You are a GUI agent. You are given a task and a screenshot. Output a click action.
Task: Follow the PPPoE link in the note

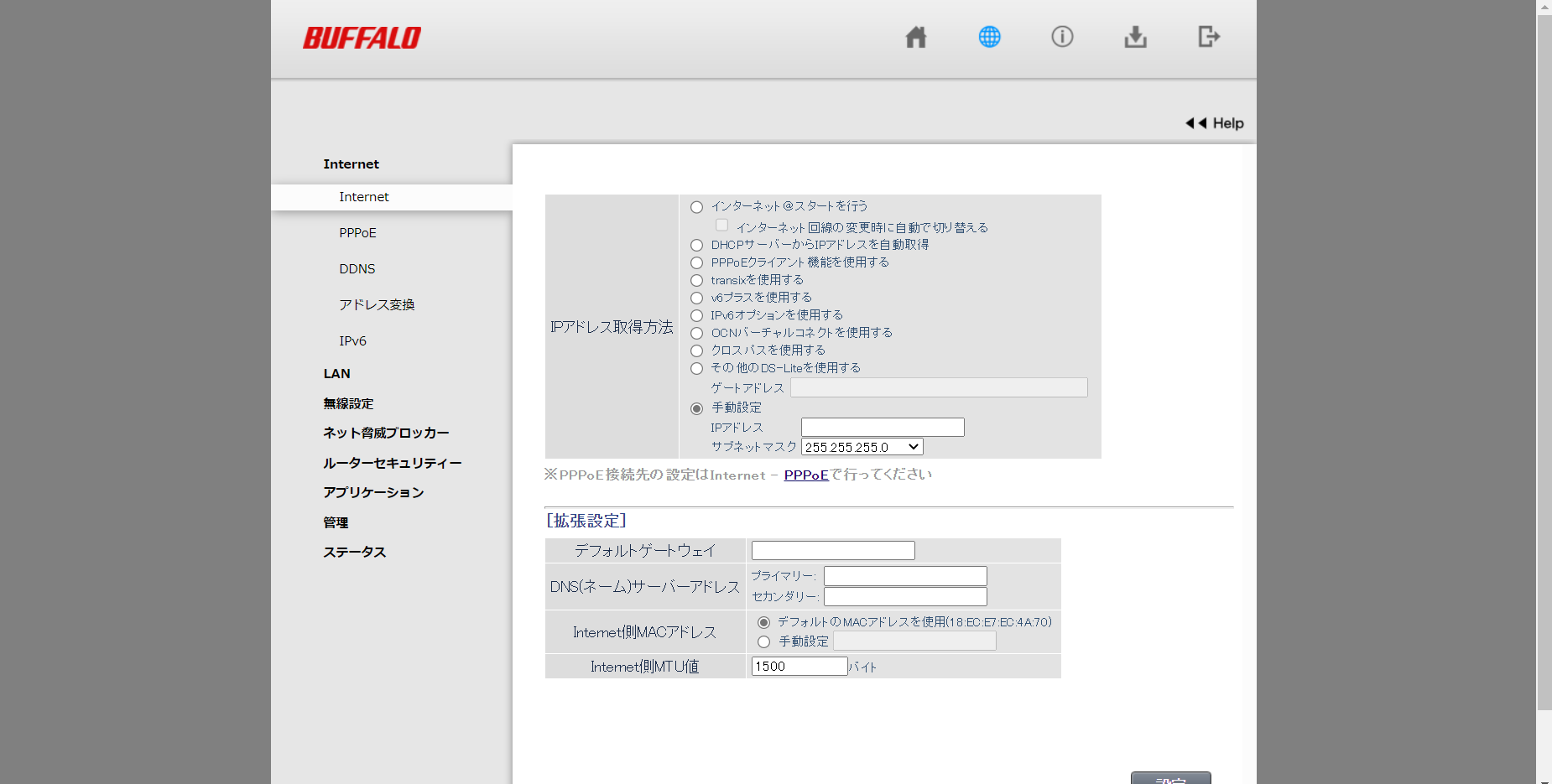coord(805,475)
